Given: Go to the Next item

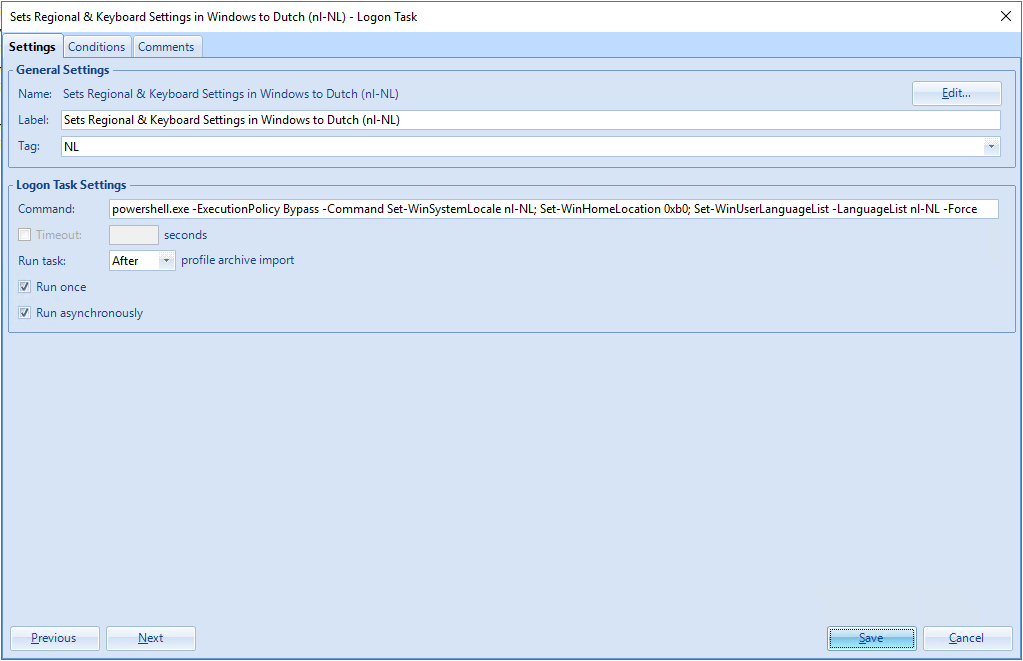Looking at the screenshot, I should pos(151,638).
